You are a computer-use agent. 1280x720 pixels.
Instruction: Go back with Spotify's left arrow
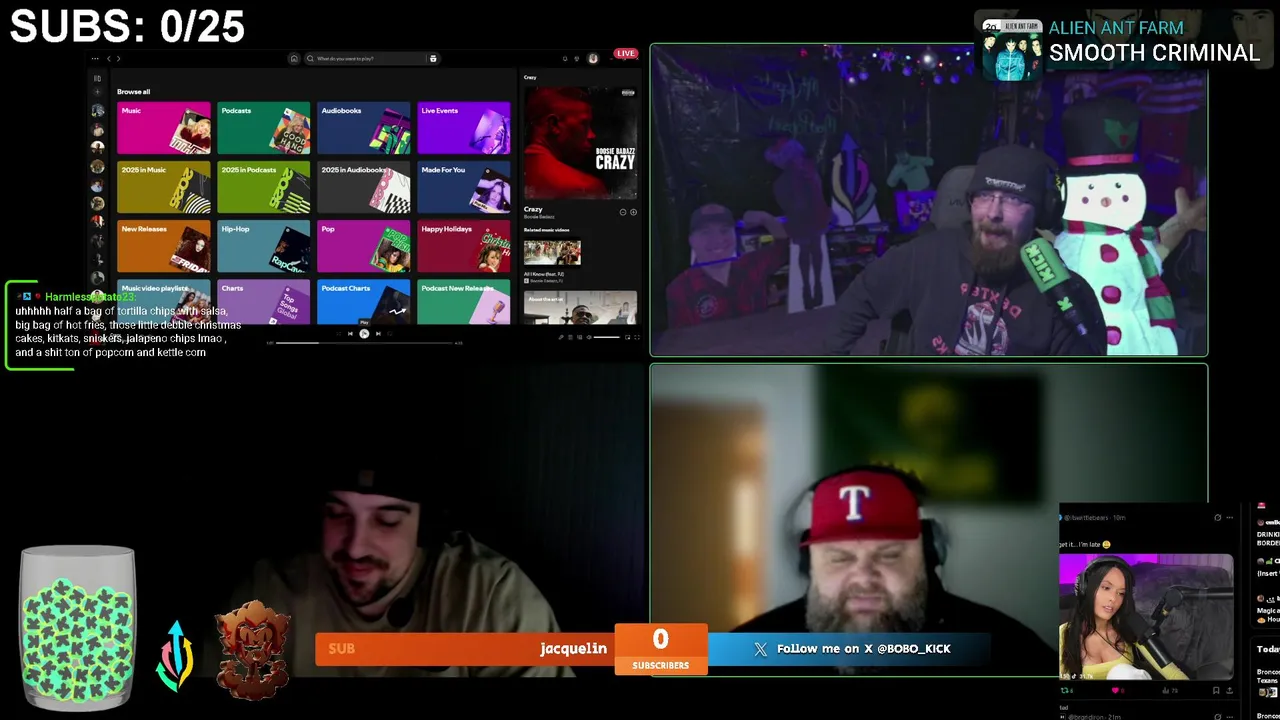109,59
